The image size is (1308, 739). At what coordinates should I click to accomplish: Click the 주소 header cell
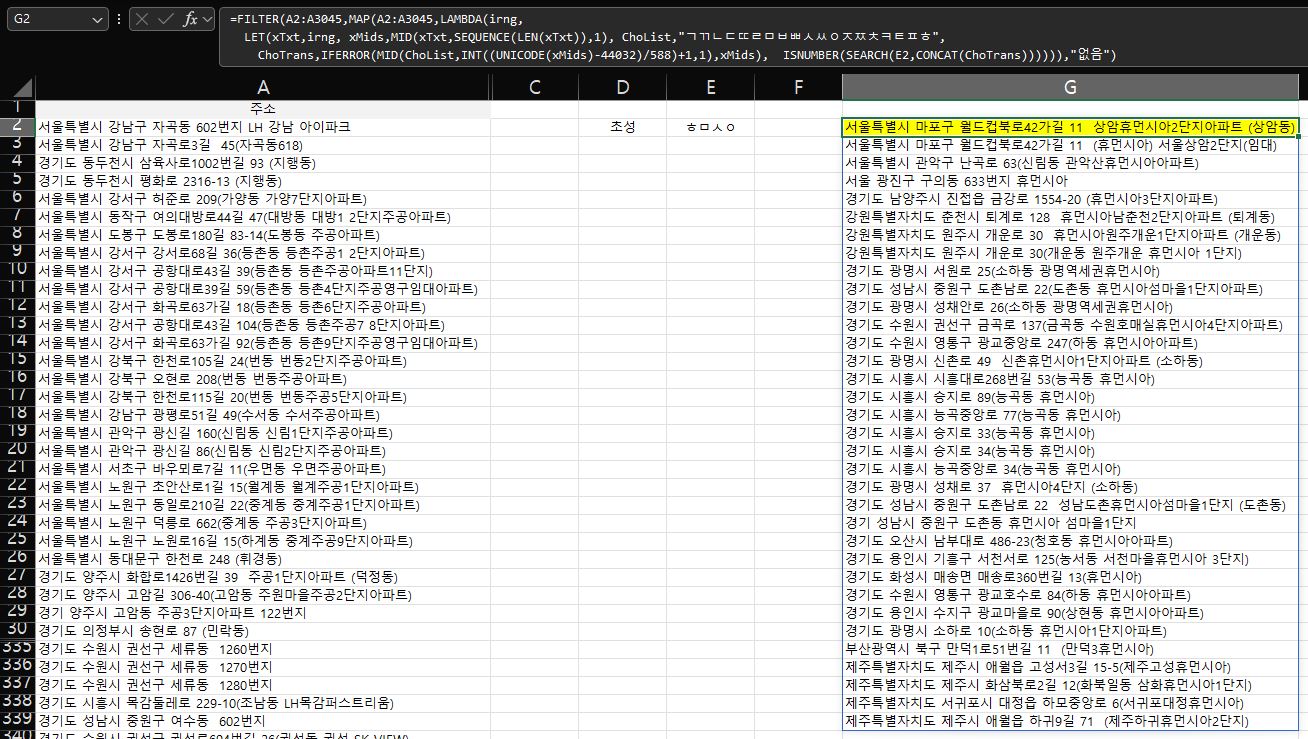(263, 108)
